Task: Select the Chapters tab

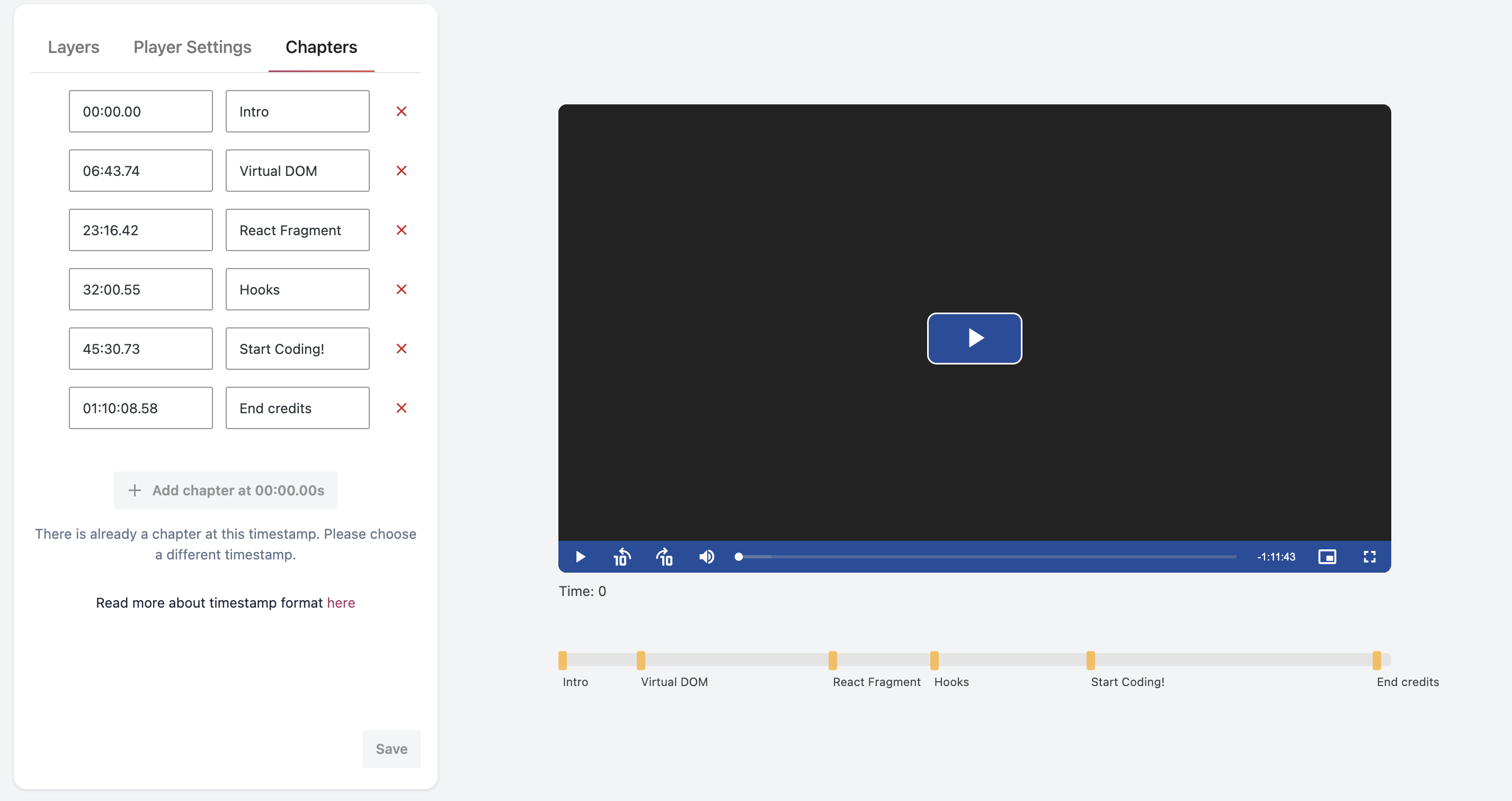Action: click(x=321, y=47)
